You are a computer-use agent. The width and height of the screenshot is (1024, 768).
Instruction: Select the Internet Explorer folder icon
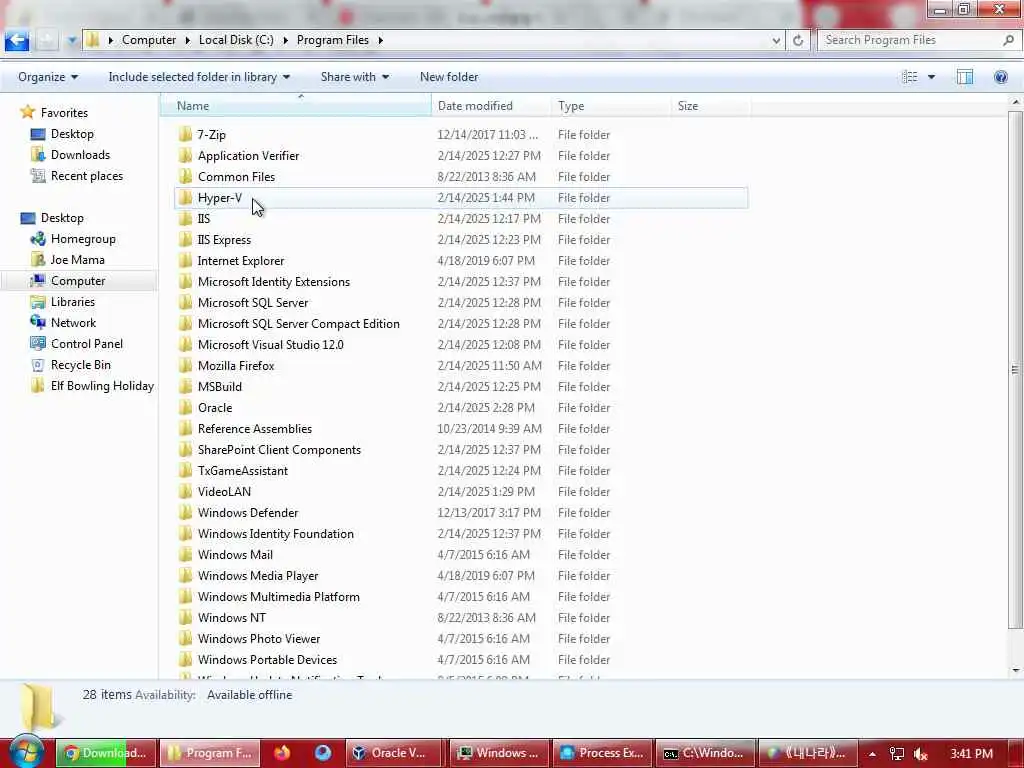(185, 261)
